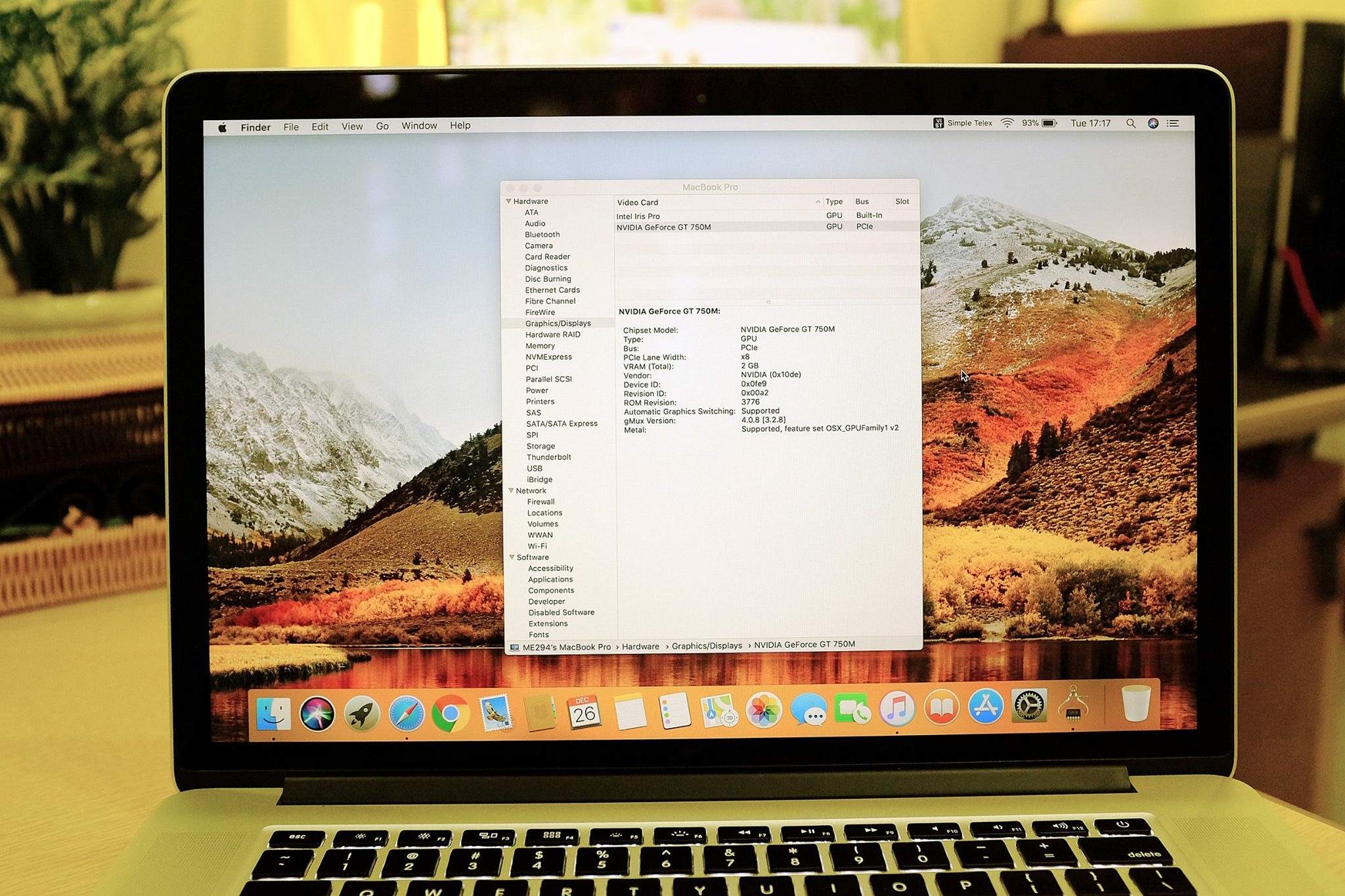Open the Finder menu
The height and width of the screenshot is (896, 1345).
click(255, 127)
